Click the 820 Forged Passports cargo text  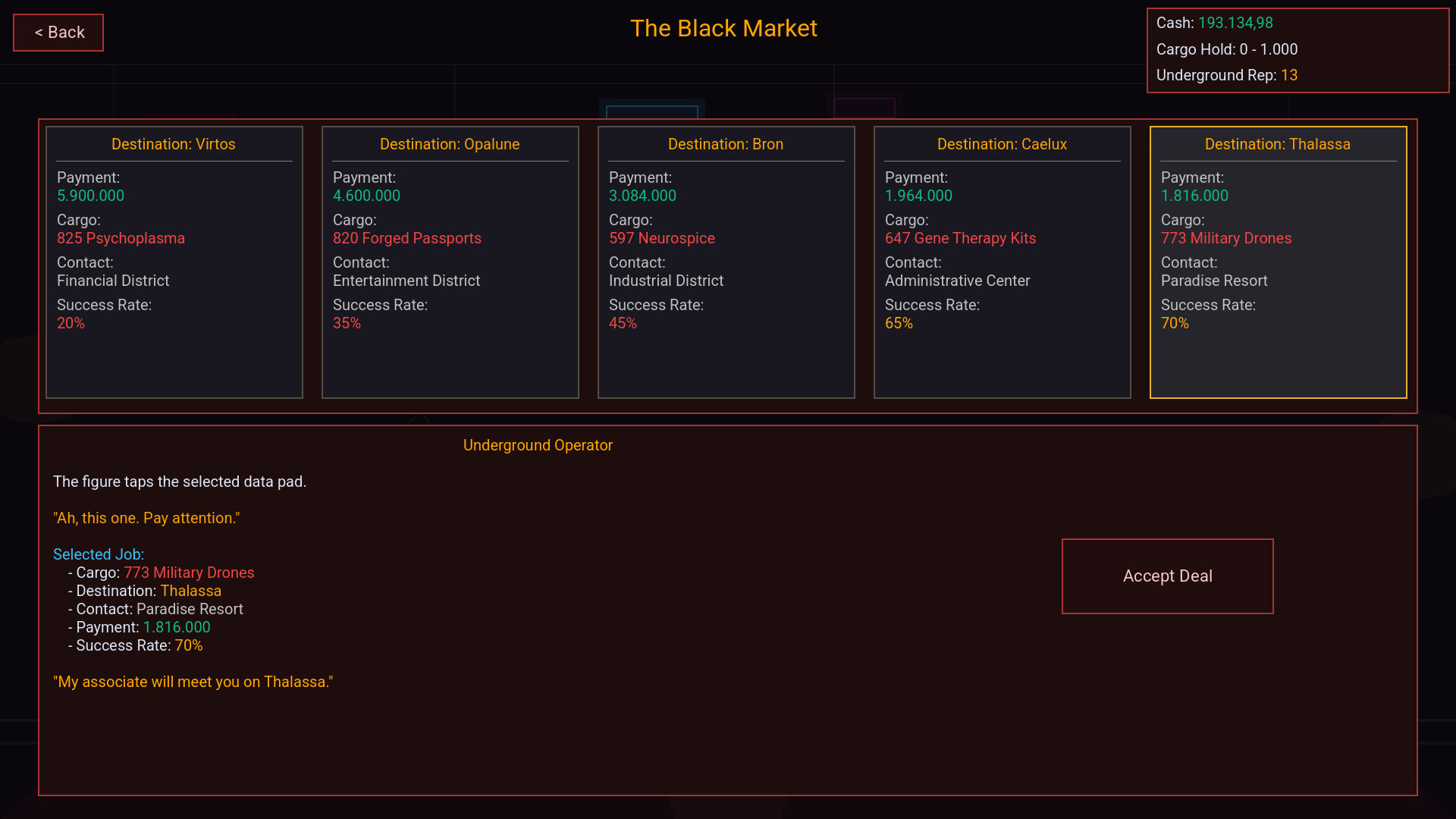pyautogui.click(x=407, y=238)
